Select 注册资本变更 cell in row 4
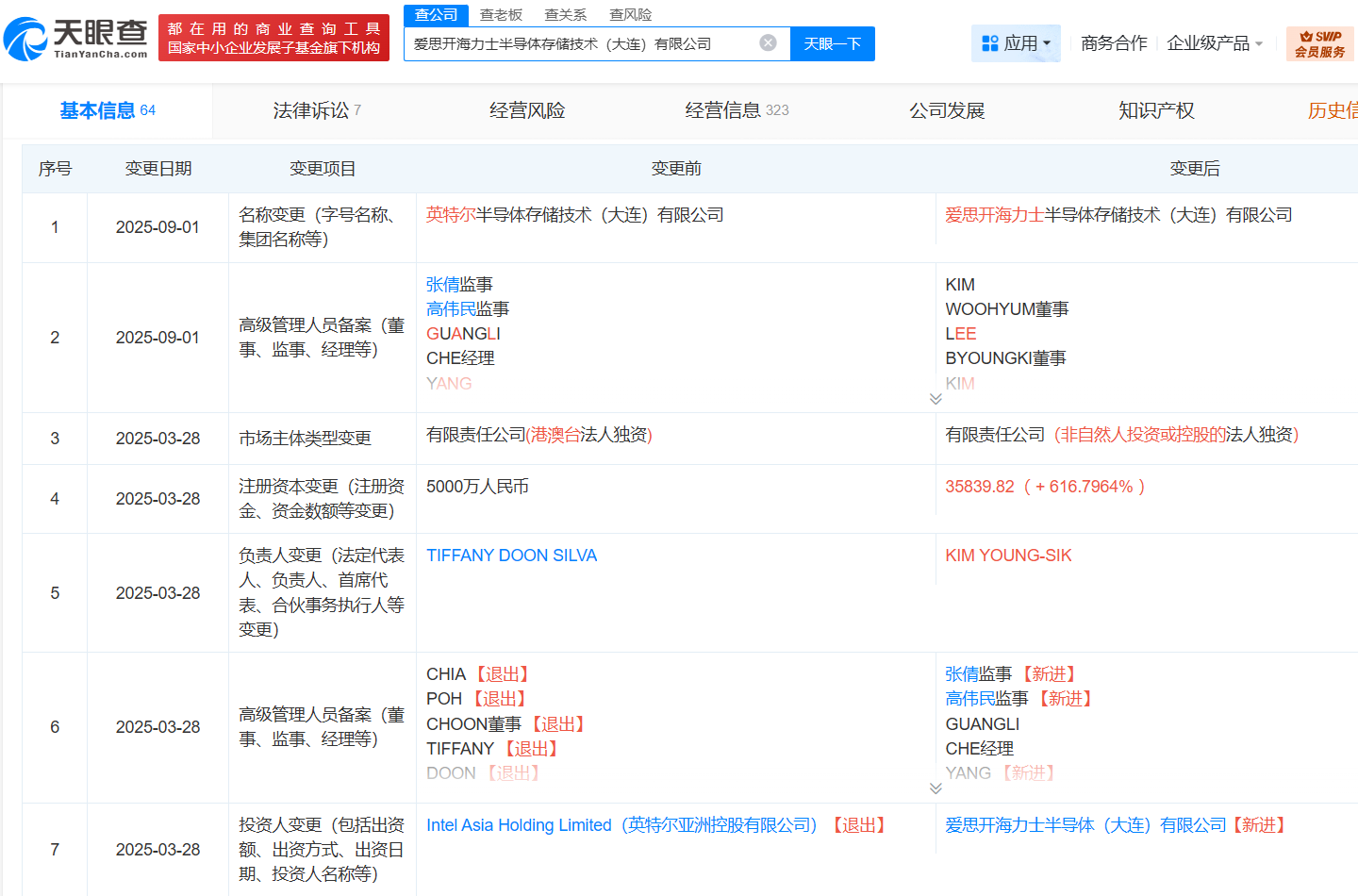 point(322,499)
